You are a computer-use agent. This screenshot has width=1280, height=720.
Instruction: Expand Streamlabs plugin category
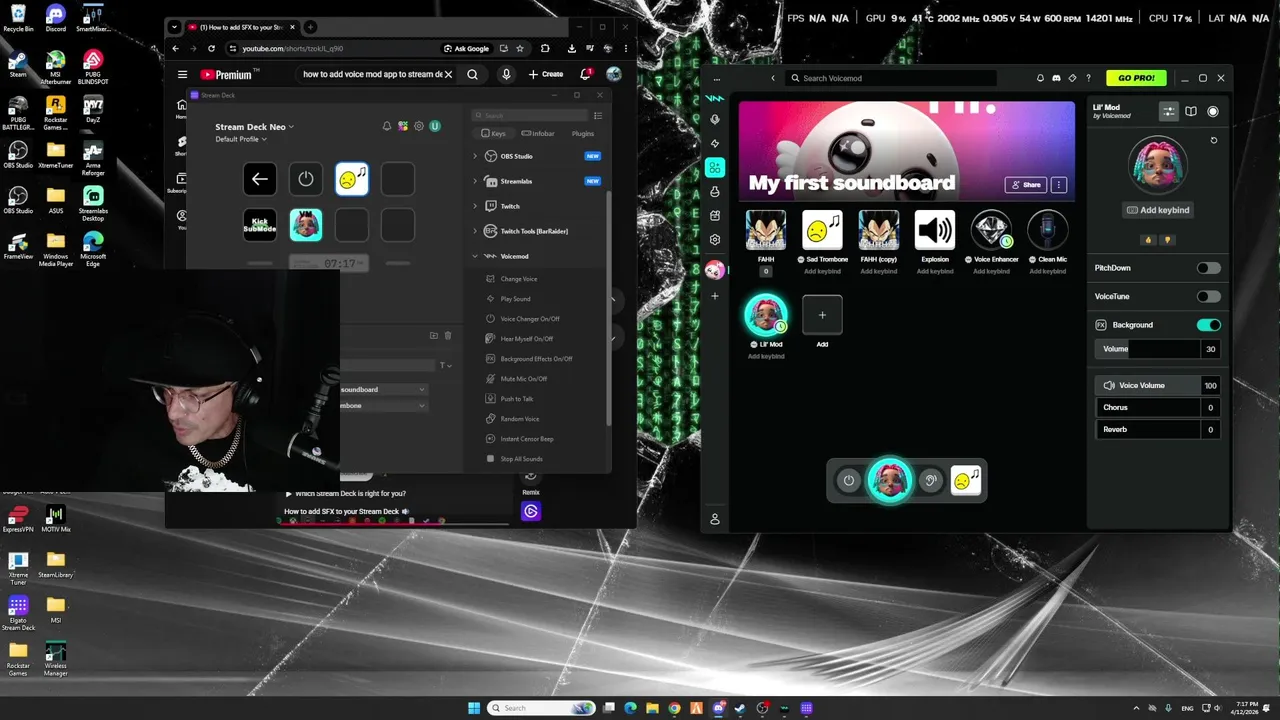(475, 181)
